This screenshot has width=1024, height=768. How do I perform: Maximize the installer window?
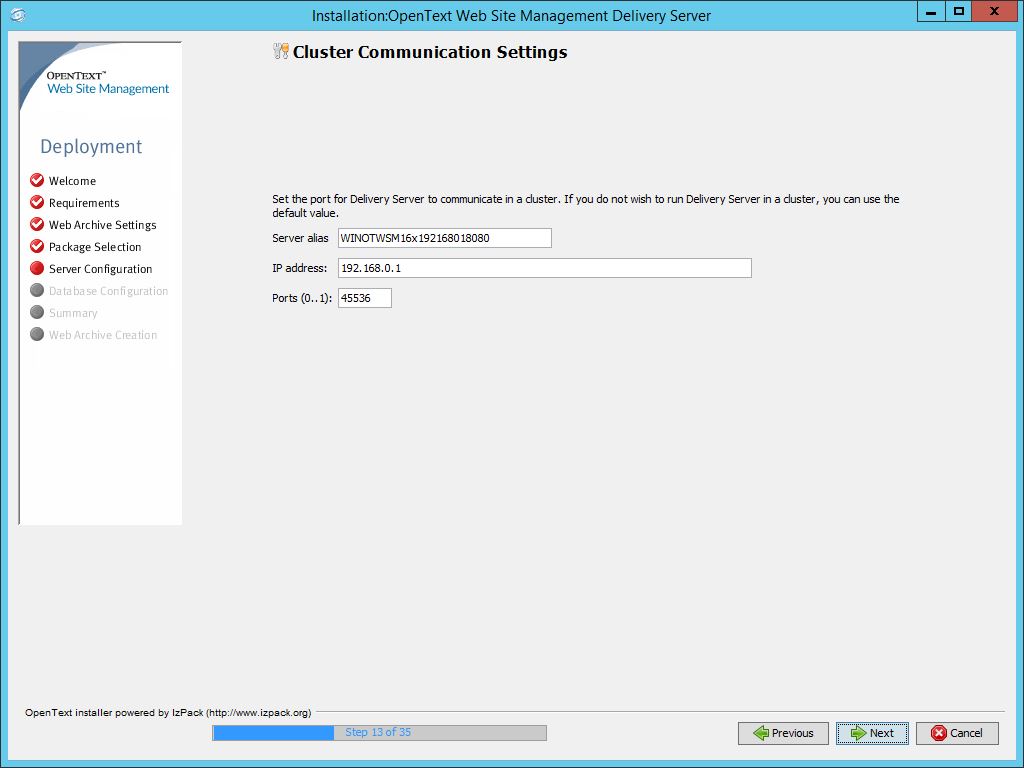(959, 11)
